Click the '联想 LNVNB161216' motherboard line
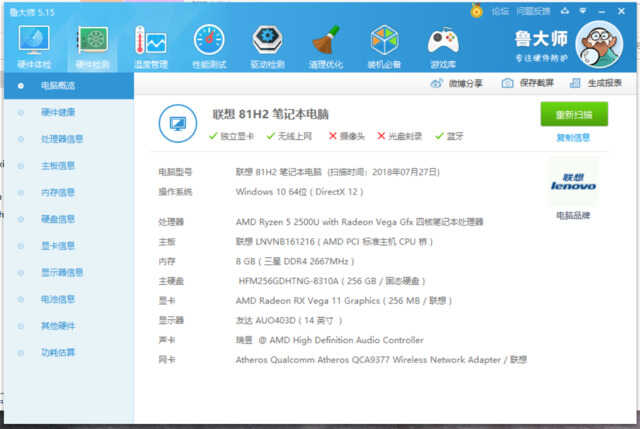The width and height of the screenshot is (640, 429). coord(334,242)
